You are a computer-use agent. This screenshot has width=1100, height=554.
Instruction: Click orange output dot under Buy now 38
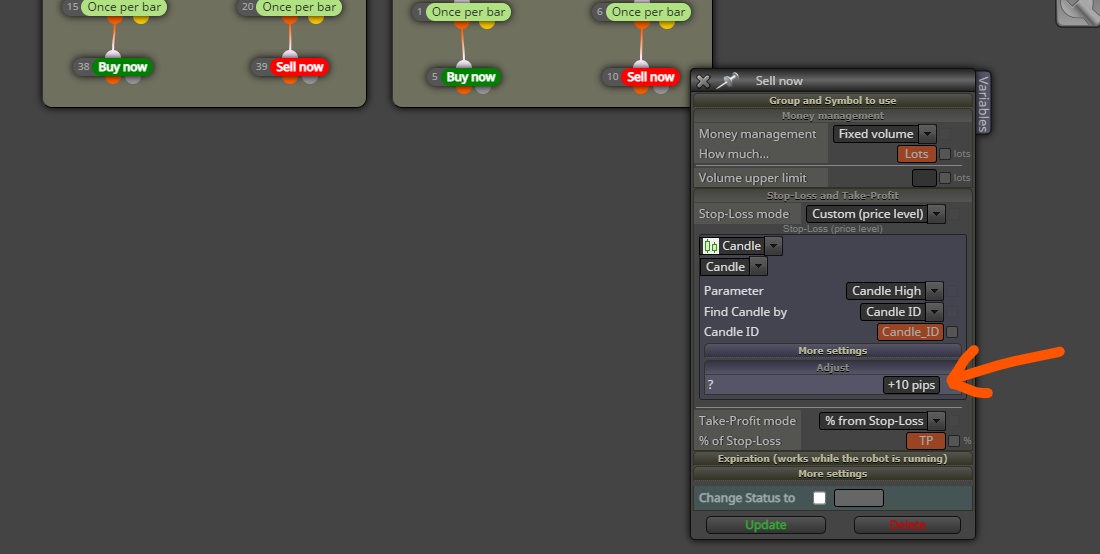[x=113, y=79]
